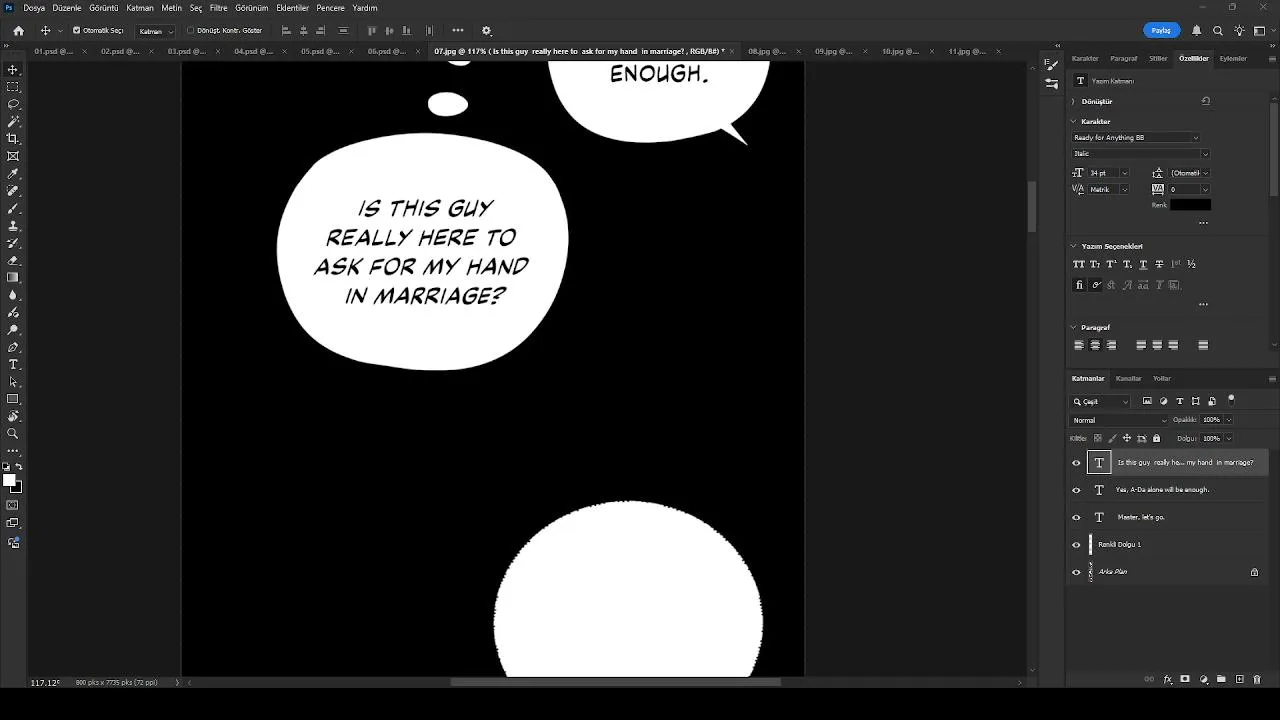Enable Dönüşt. Kontr. Göster checkbox
1280x720 pixels.
pos(191,31)
